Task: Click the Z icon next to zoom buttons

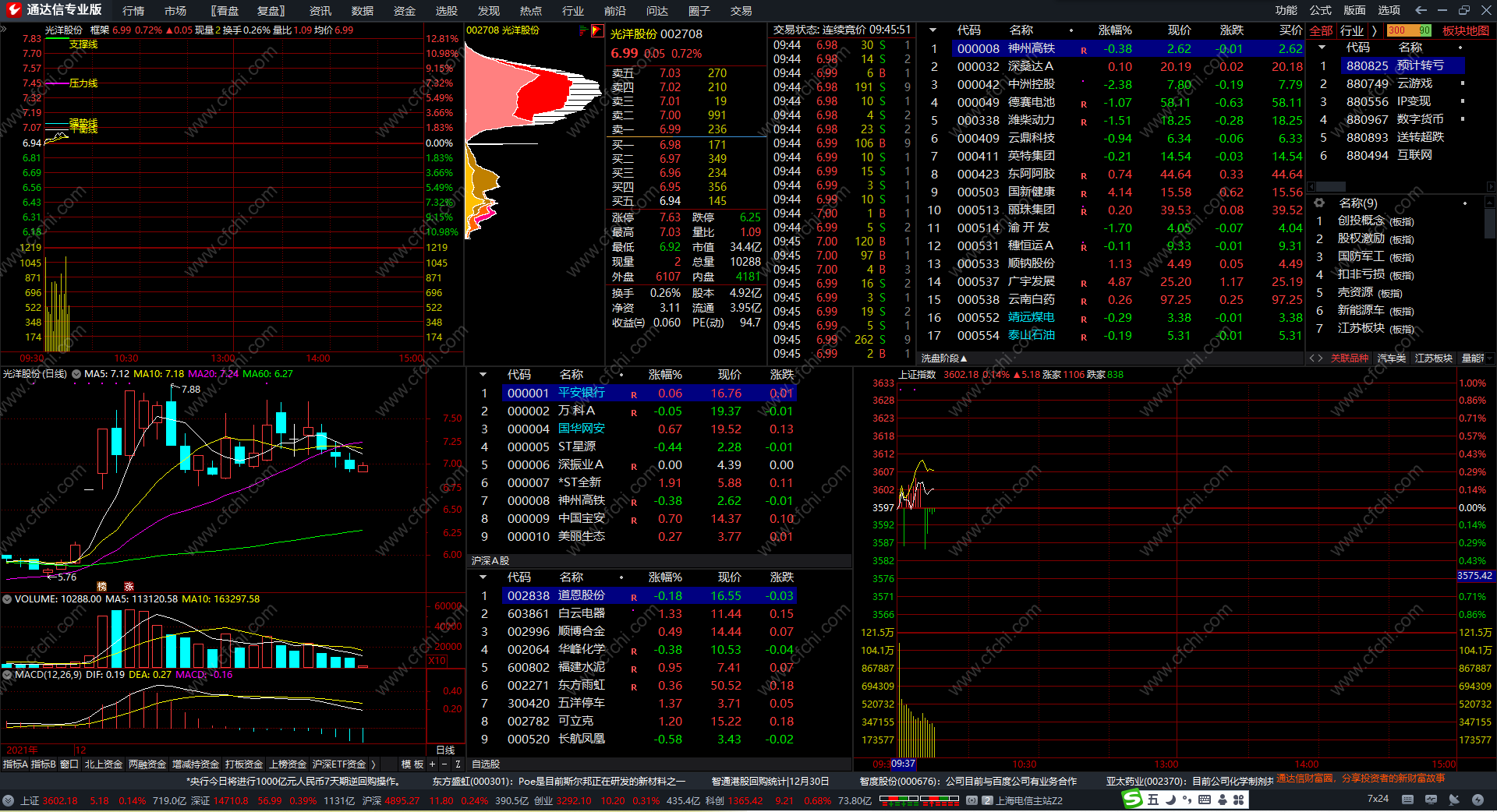Action: coord(458,764)
